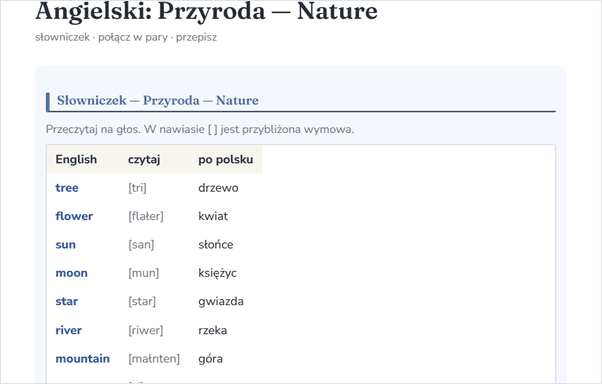Click the translation 'gwiazda'
This screenshot has height=384, width=602.
click(x=221, y=301)
